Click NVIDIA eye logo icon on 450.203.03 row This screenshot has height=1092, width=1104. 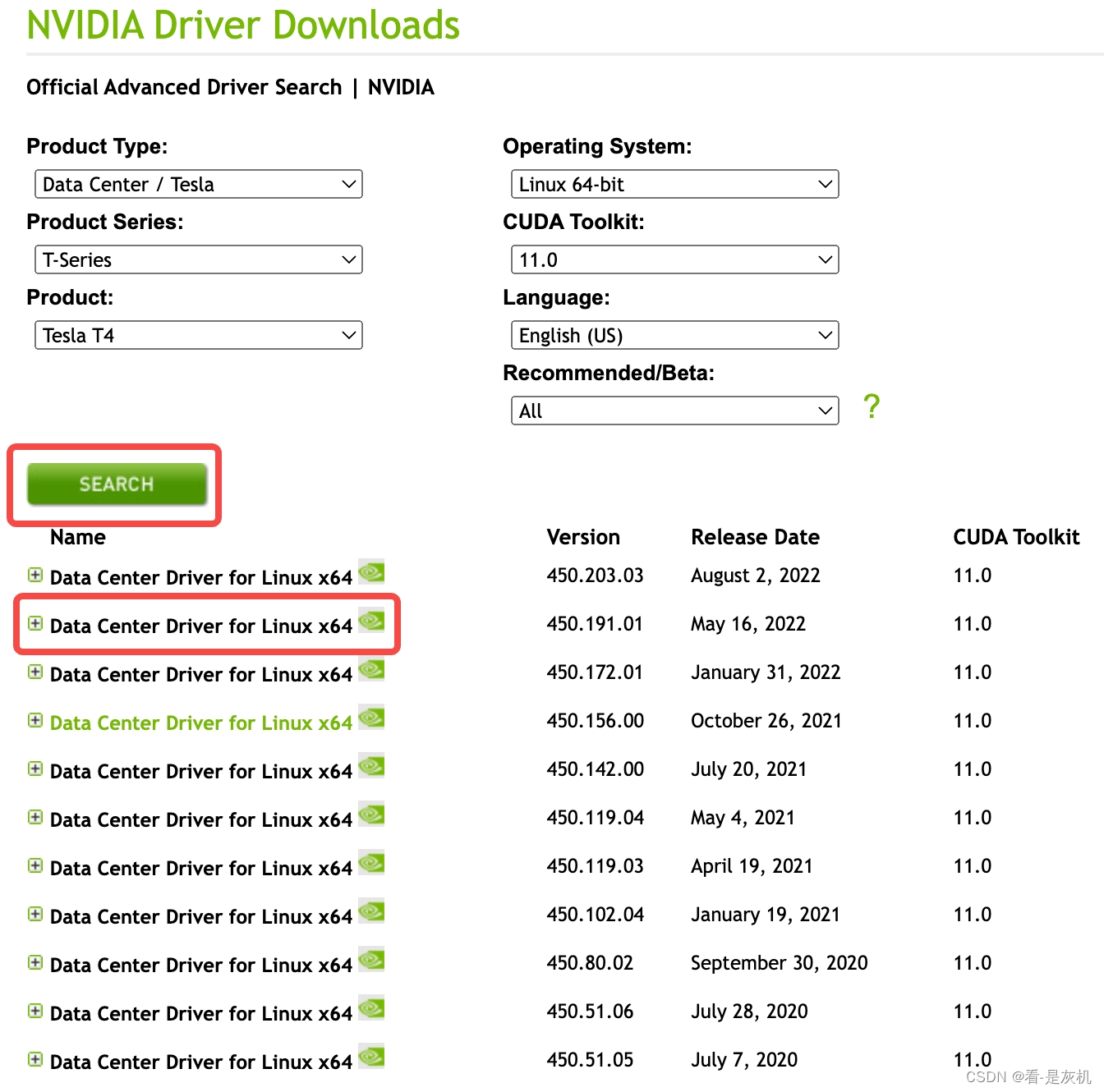point(371,571)
